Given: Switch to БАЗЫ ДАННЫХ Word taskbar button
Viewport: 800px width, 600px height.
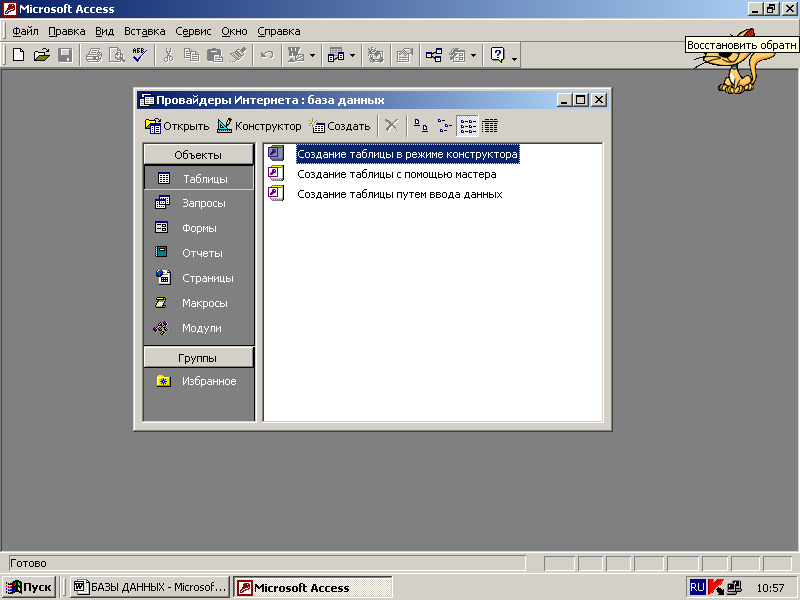Looking at the screenshot, I should (x=150, y=587).
